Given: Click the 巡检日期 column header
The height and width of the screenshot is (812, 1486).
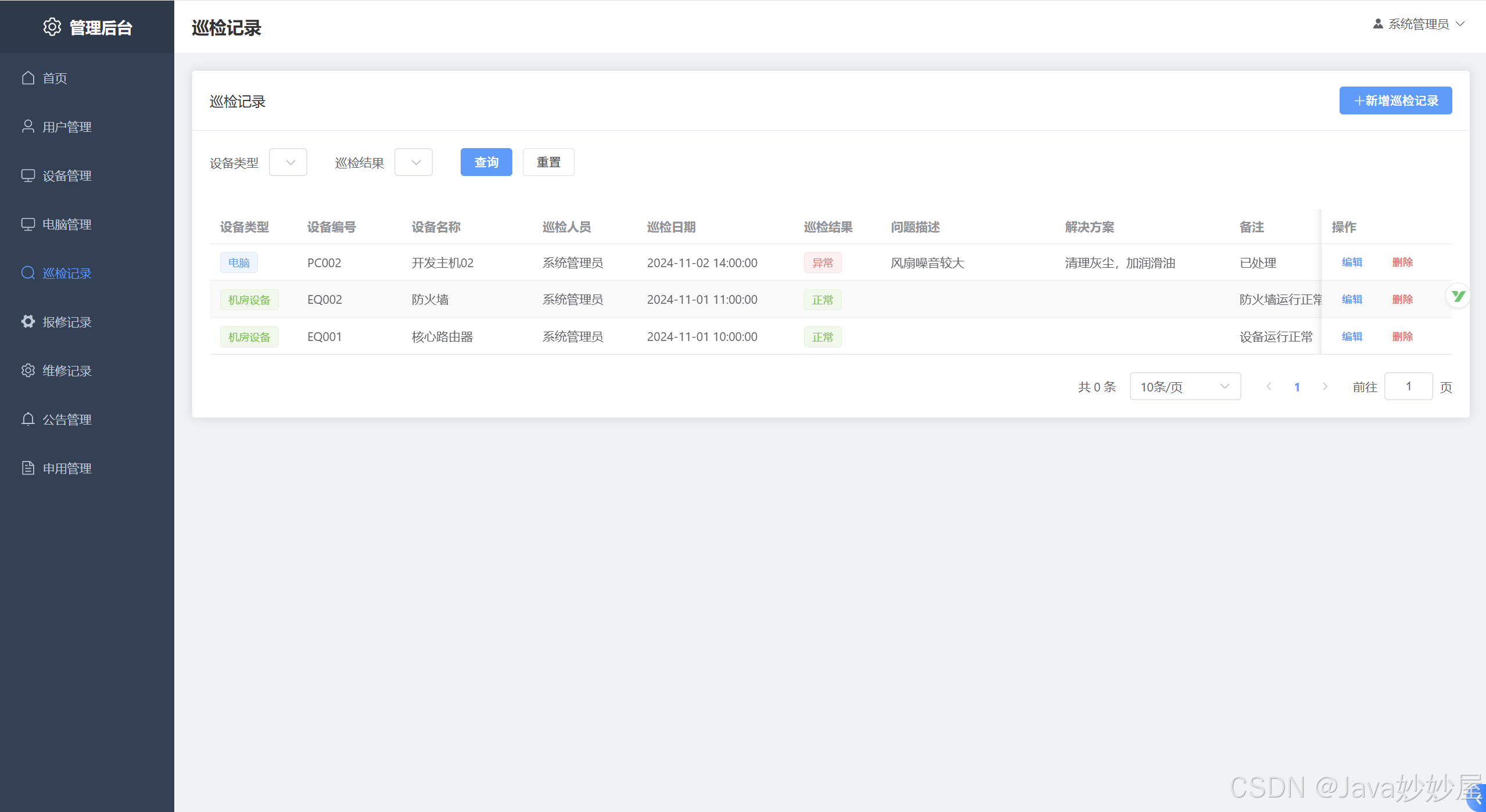Looking at the screenshot, I should click(x=671, y=227).
